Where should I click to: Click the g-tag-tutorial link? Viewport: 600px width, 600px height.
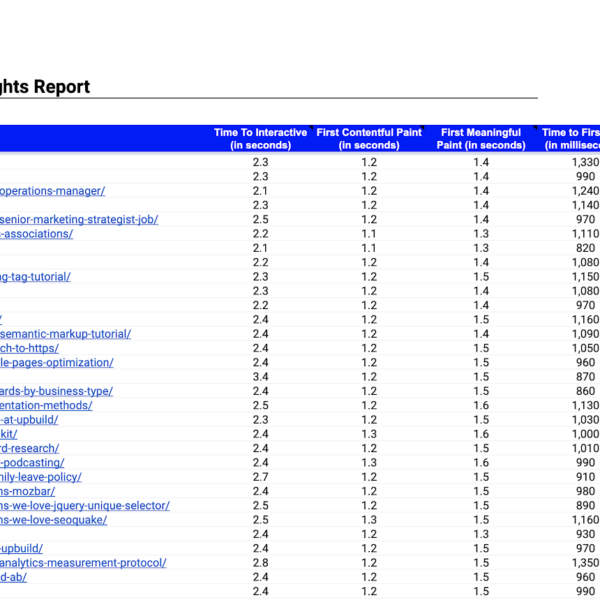(x=35, y=277)
